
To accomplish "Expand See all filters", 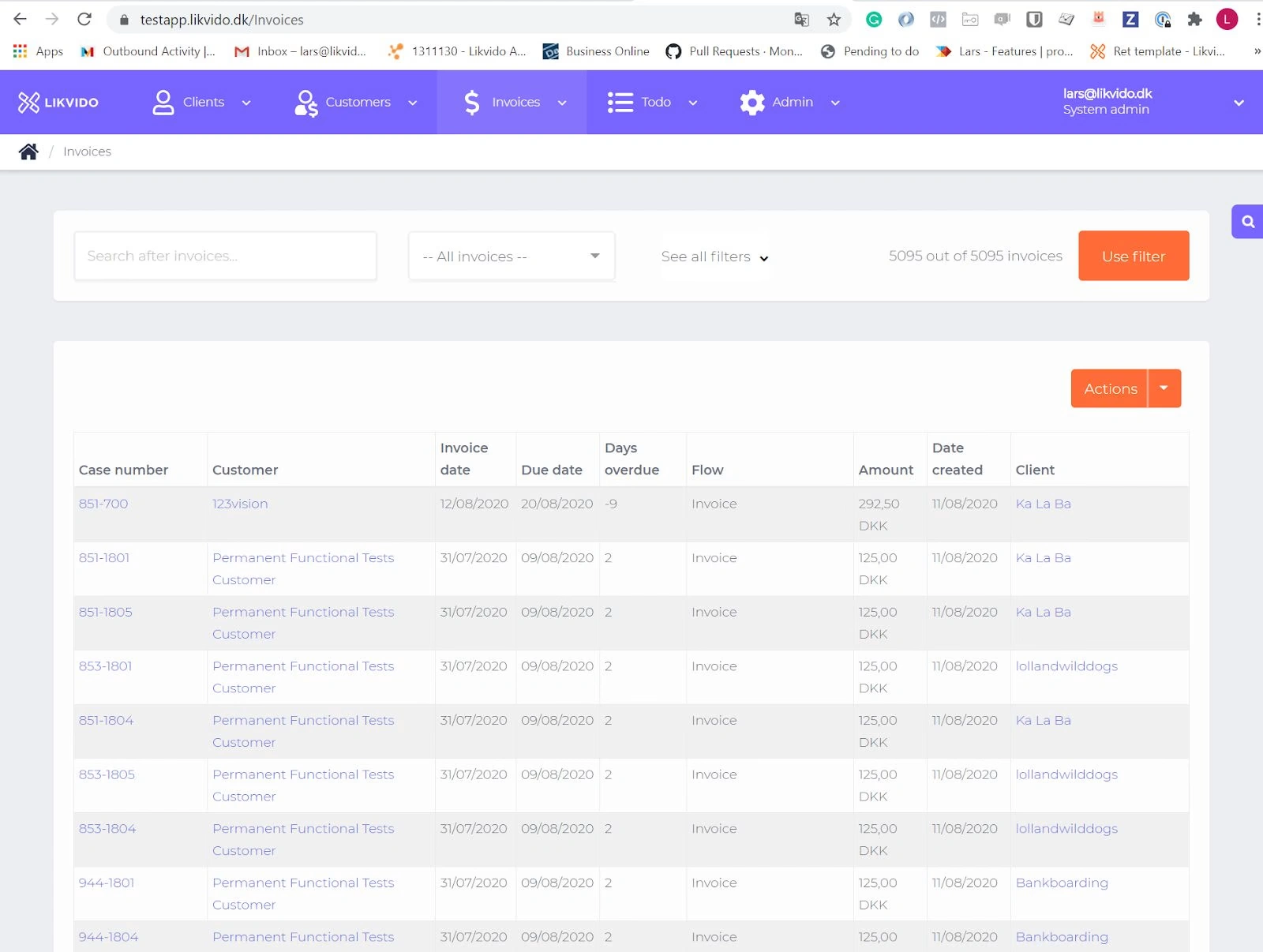I will click(x=714, y=257).
